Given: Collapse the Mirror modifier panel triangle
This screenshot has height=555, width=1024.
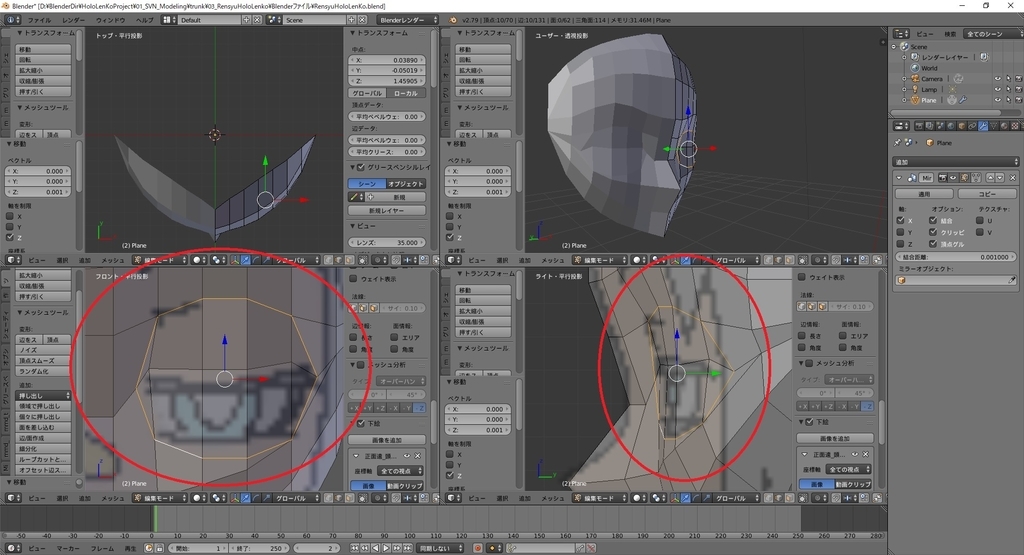Looking at the screenshot, I should pyautogui.click(x=899, y=178).
